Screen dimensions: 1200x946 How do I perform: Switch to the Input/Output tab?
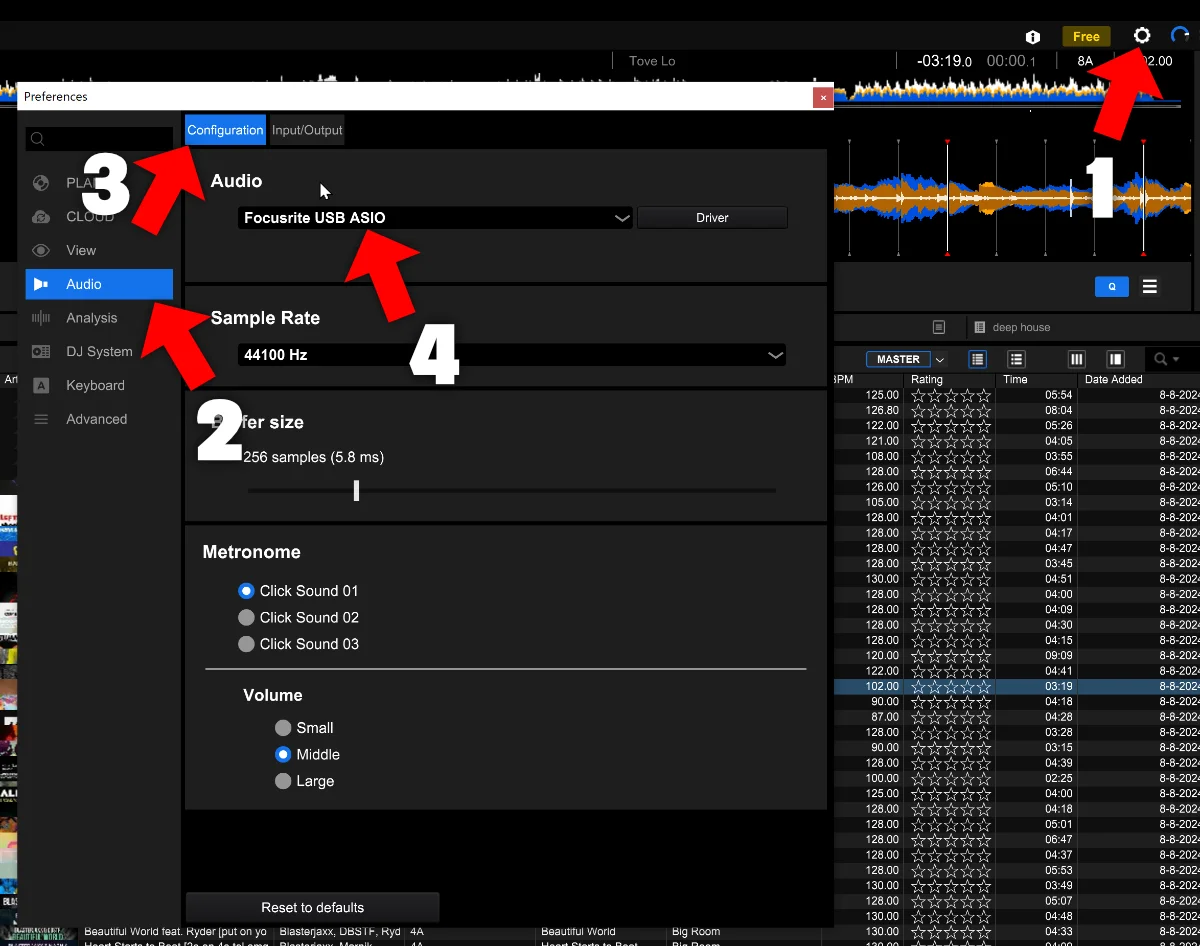point(307,130)
